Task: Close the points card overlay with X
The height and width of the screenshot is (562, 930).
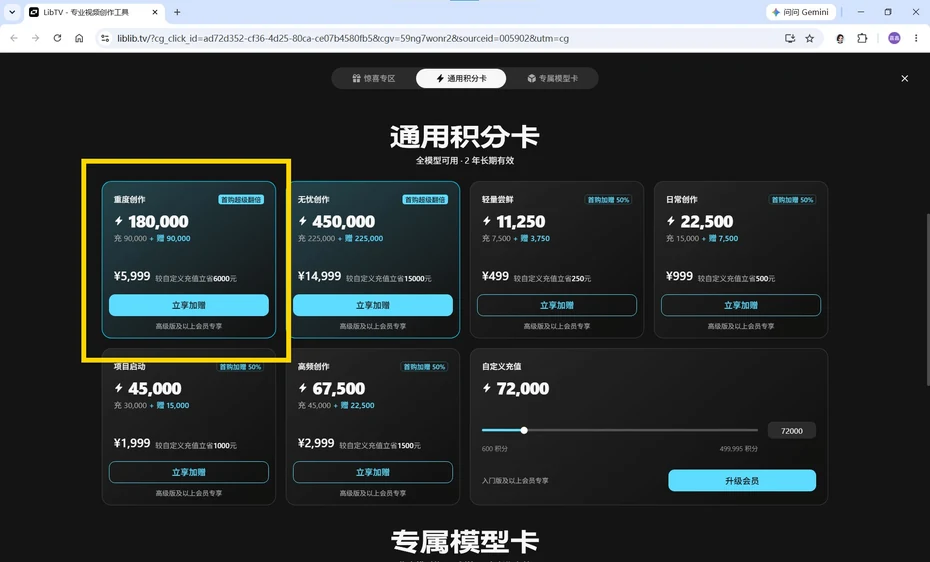Action: [904, 78]
